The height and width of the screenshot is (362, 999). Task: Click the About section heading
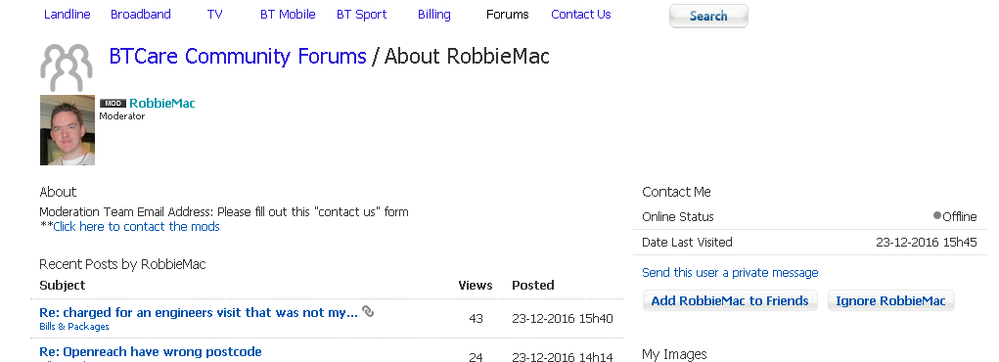pyautogui.click(x=58, y=192)
